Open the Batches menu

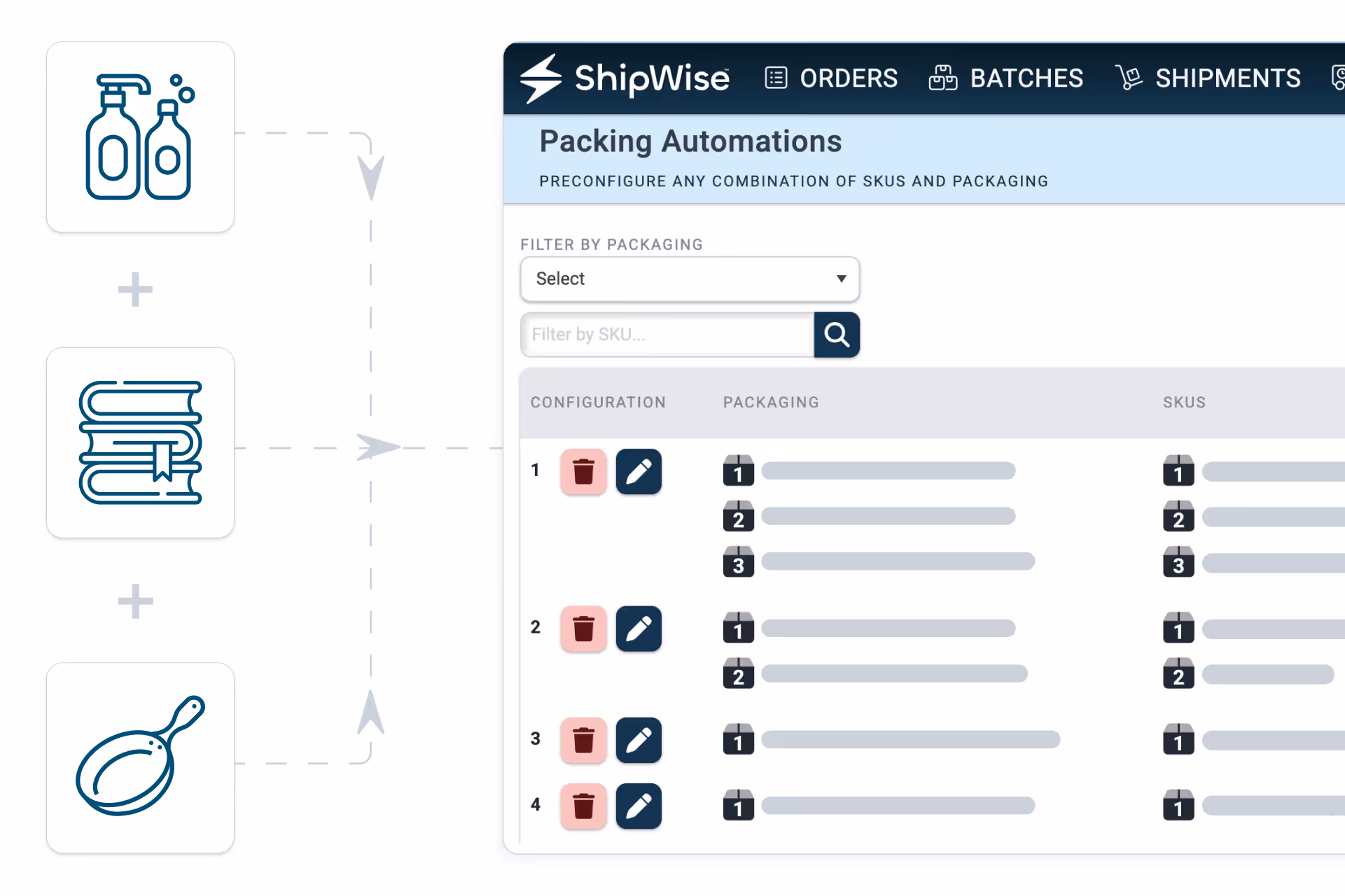tap(1006, 78)
